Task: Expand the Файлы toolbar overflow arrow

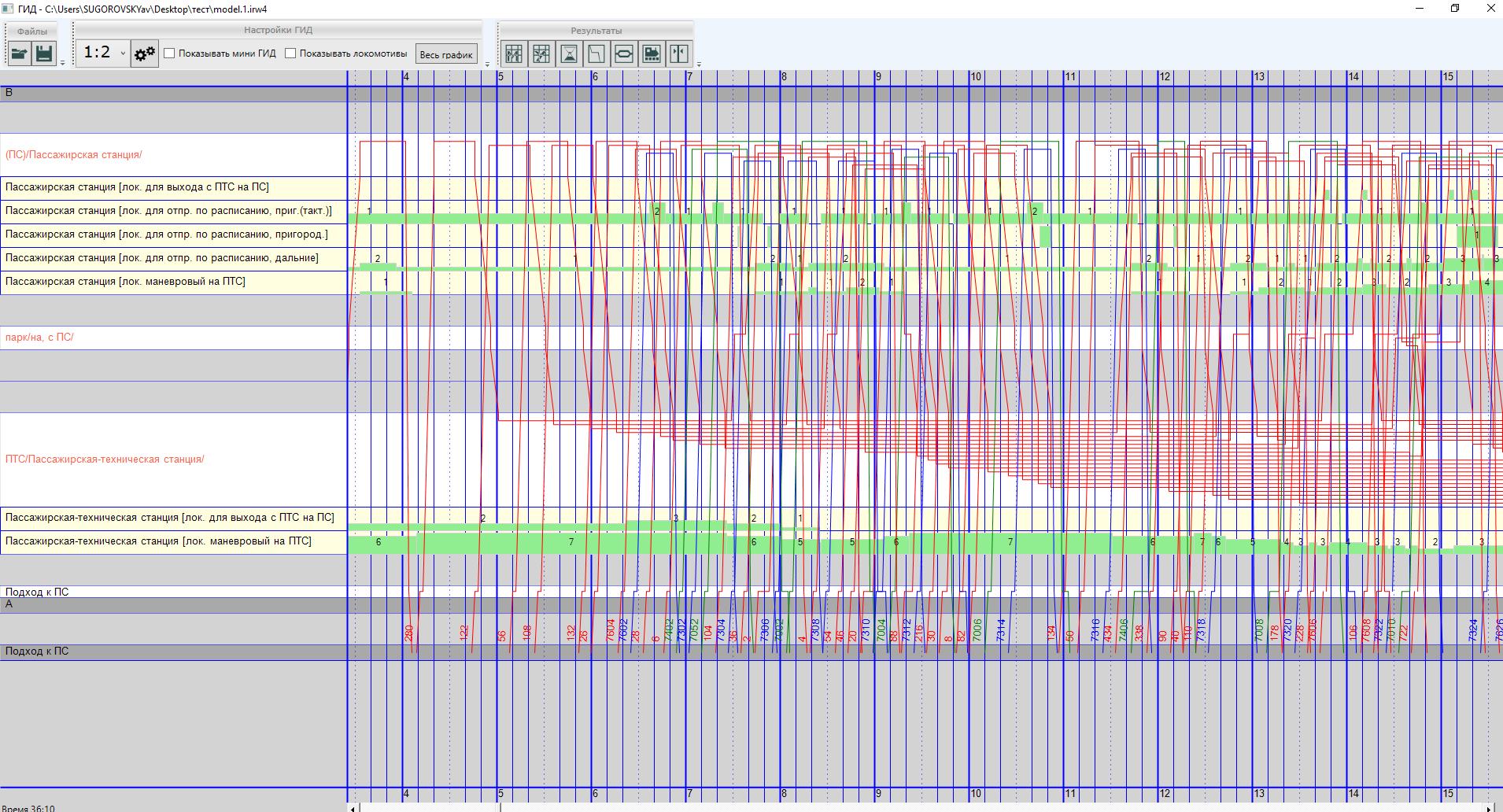Action: click(63, 63)
